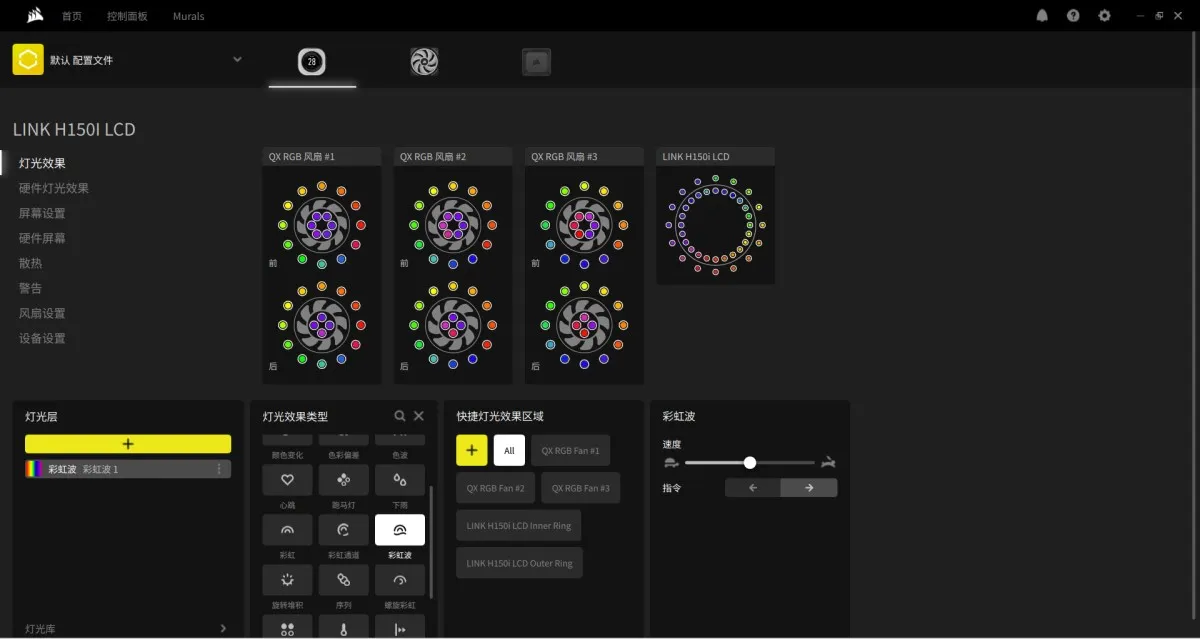
Task: Open the Murals tab
Action: pos(188,16)
